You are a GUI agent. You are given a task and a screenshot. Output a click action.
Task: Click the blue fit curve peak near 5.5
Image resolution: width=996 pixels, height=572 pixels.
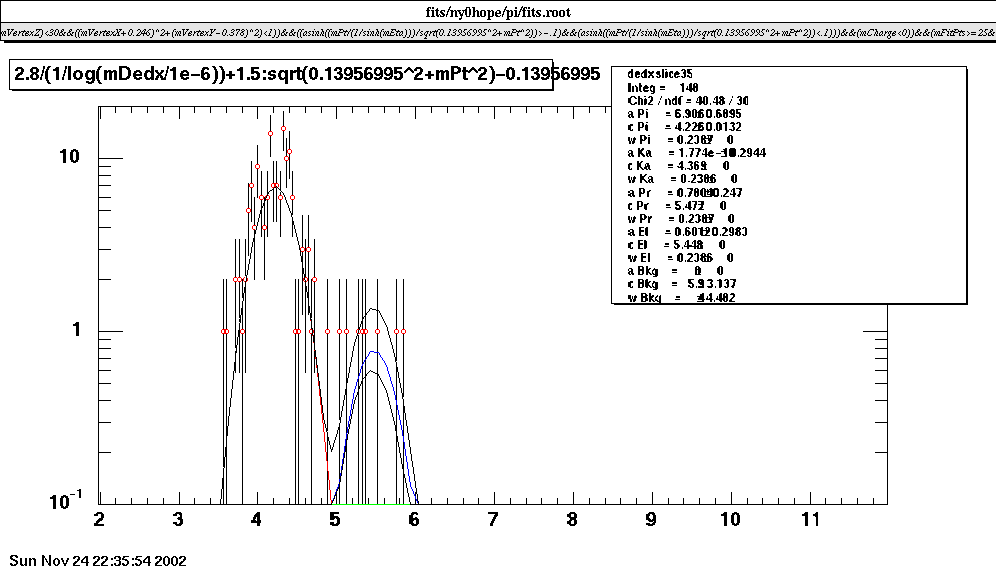pyautogui.click(x=373, y=352)
